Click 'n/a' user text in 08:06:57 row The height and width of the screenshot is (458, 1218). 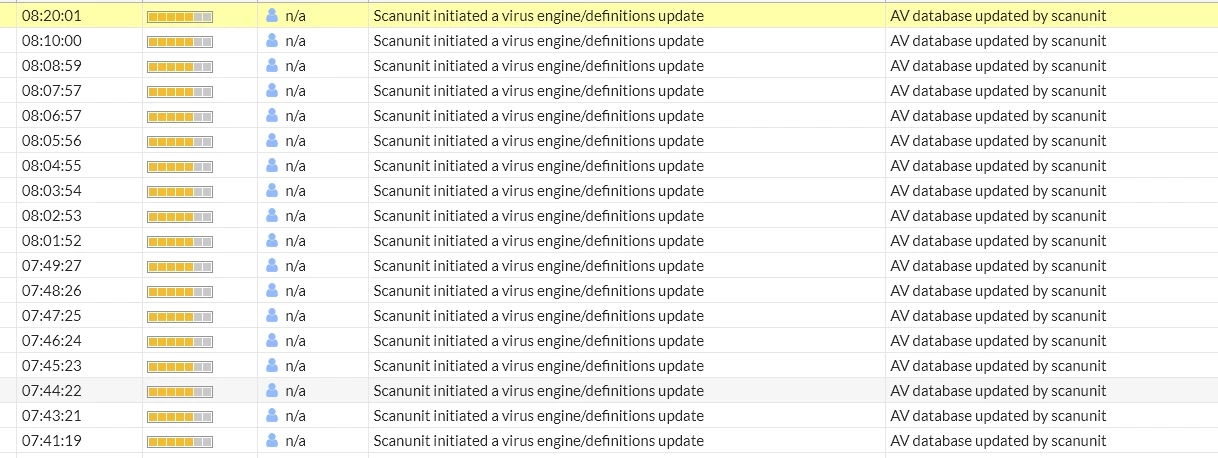296,116
